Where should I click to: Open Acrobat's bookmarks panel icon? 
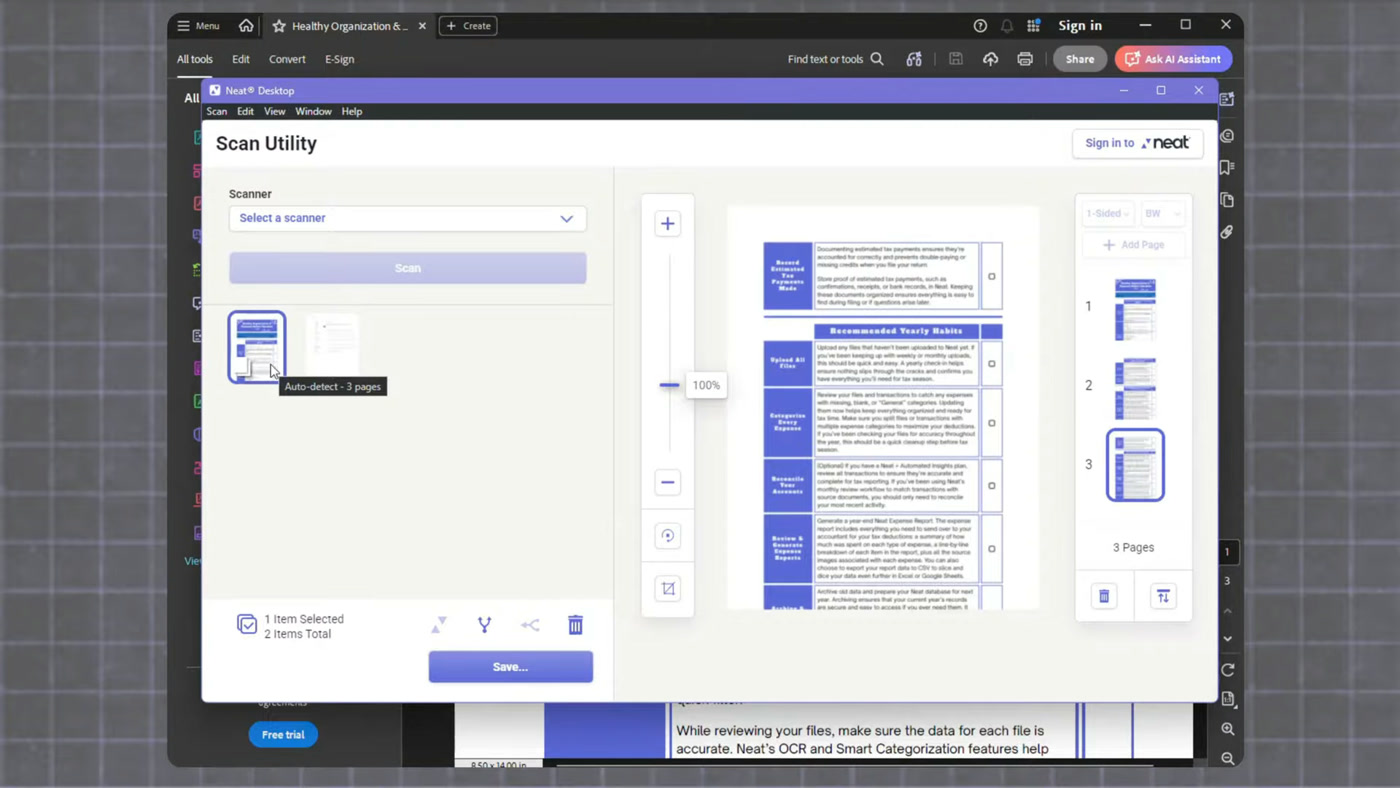tap(1227, 167)
